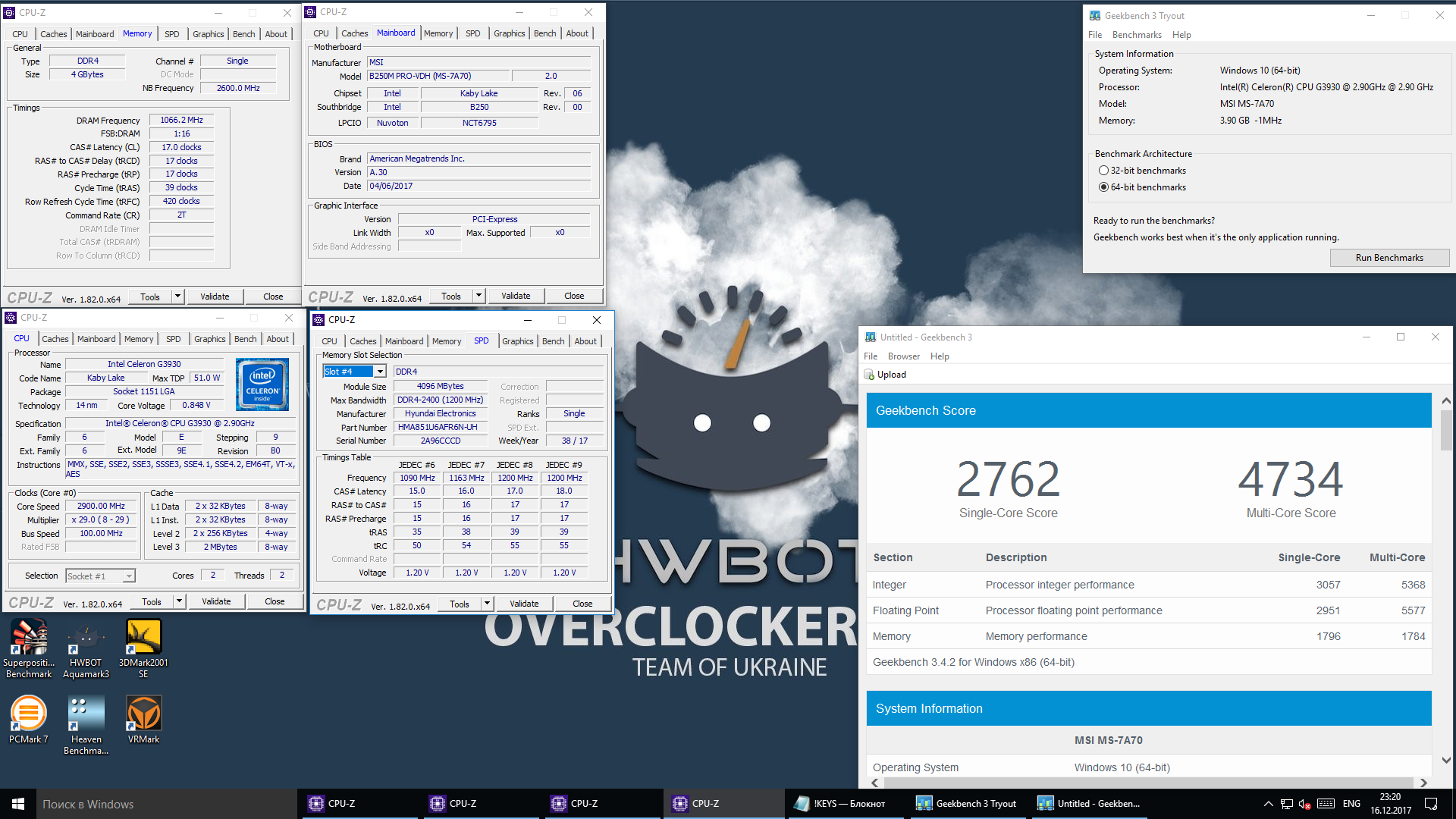Click the DRAM Frequency value 1066.2 MHz
The height and width of the screenshot is (819, 1456).
click(181, 120)
